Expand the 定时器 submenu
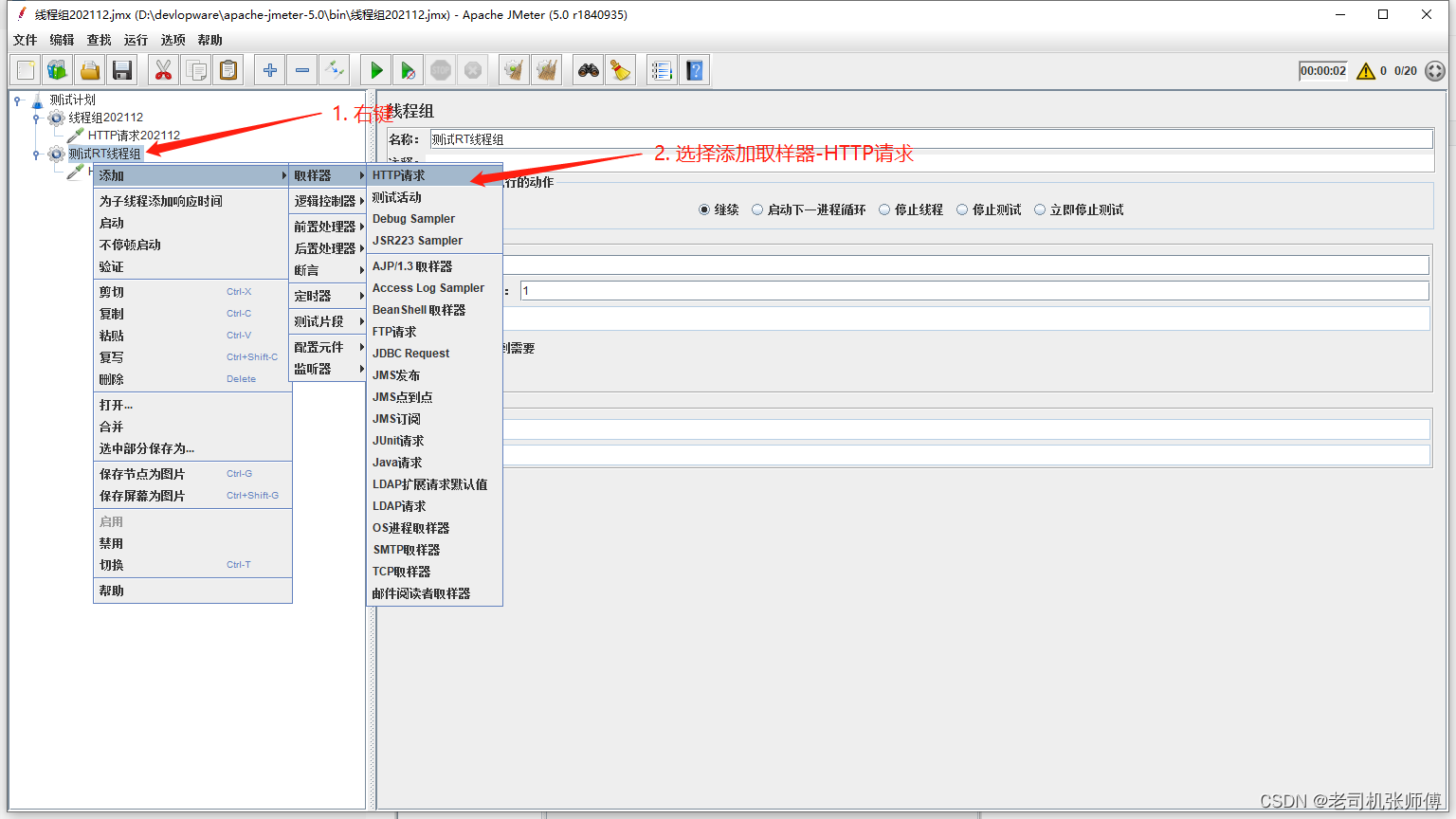This screenshot has height=819, width=1456. (328, 296)
